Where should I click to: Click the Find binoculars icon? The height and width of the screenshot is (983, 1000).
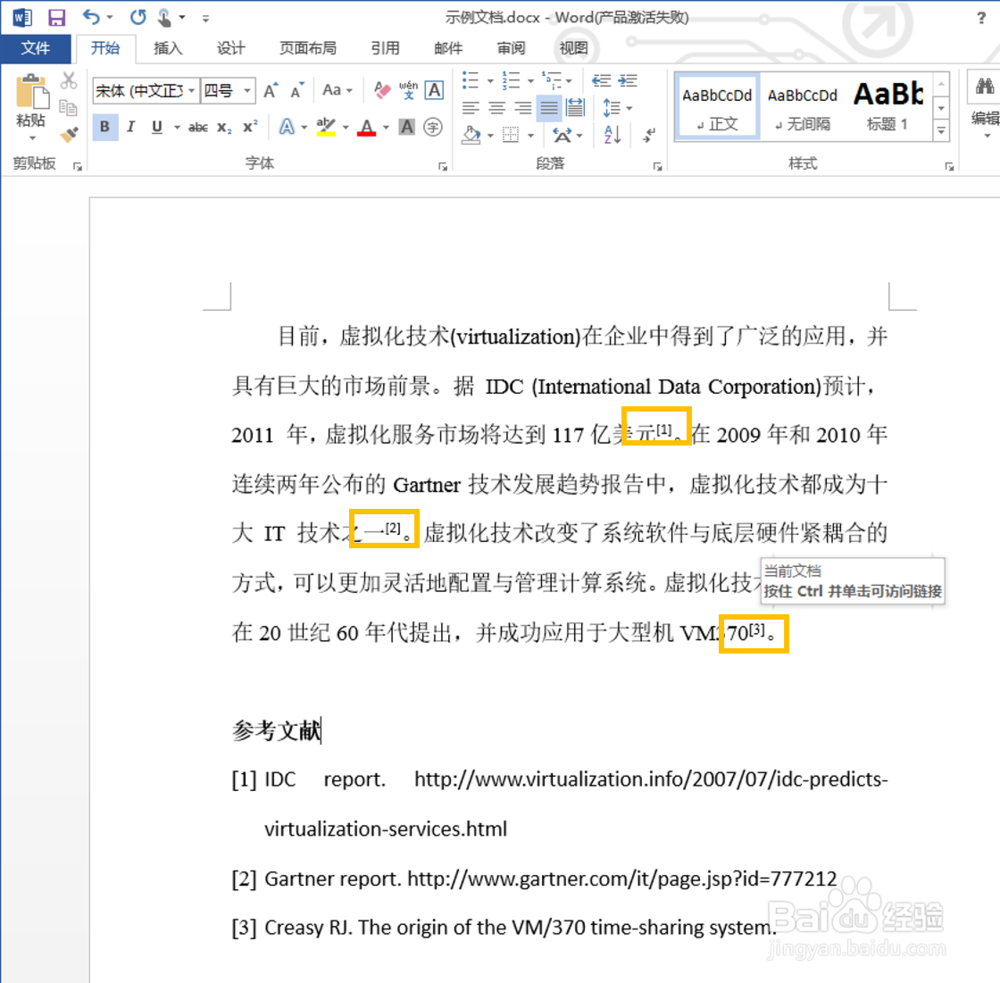point(985,87)
